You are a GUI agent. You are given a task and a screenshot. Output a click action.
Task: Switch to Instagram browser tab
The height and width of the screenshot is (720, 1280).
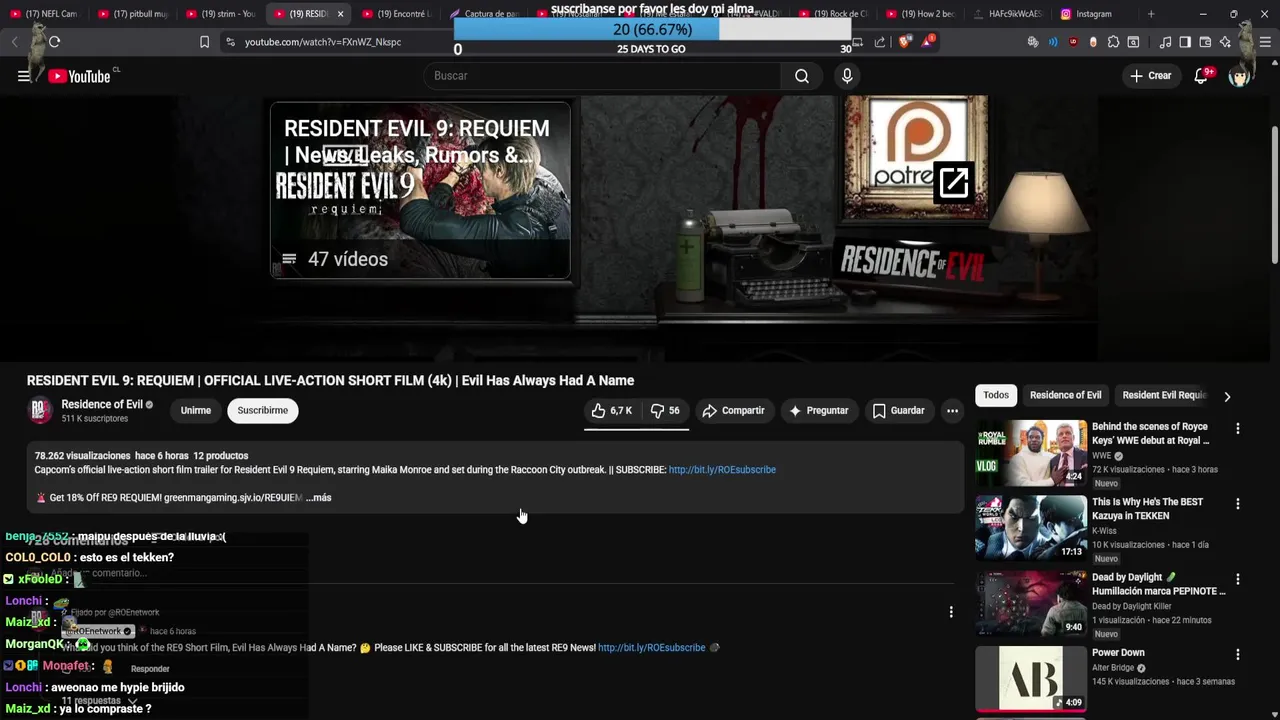click(x=1093, y=14)
